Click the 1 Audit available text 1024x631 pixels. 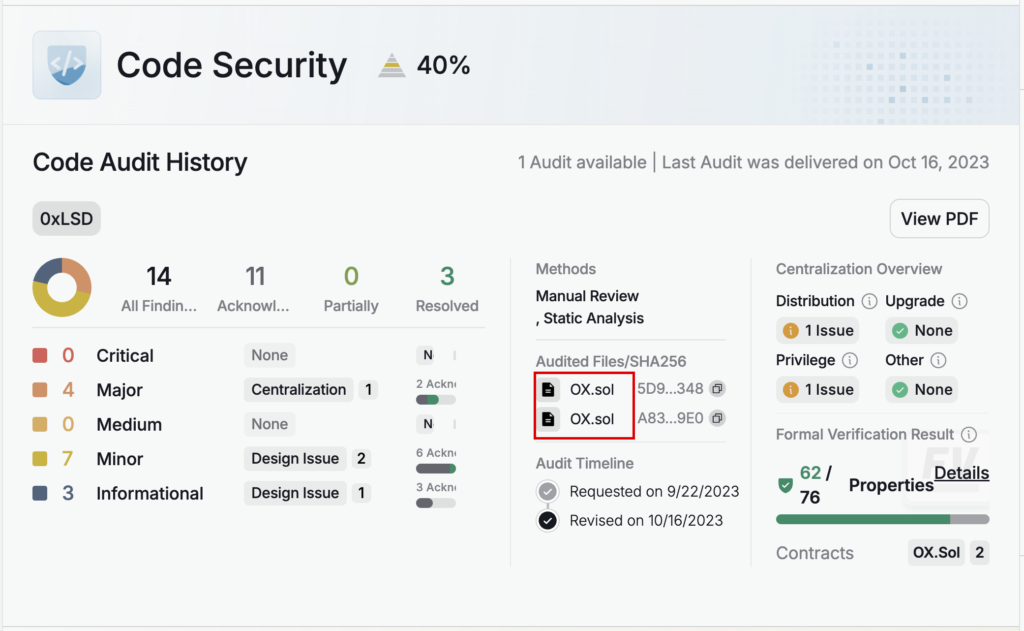[582, 162]
